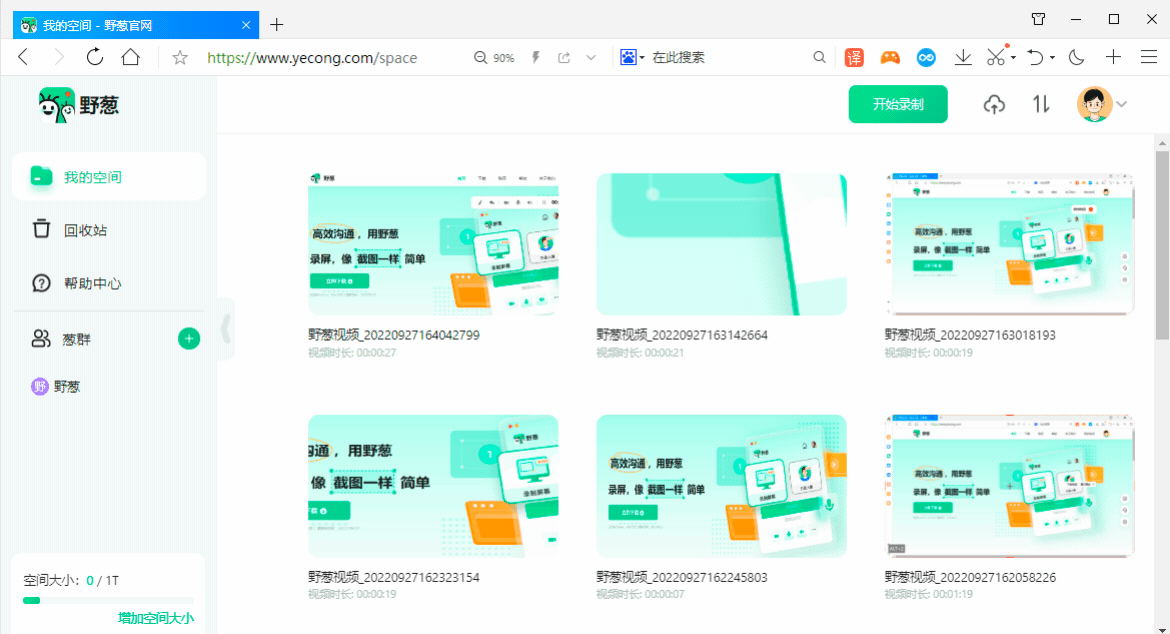Click the scrollbar down arrow
1170x634 pixels.
(x=1162, y=628)
